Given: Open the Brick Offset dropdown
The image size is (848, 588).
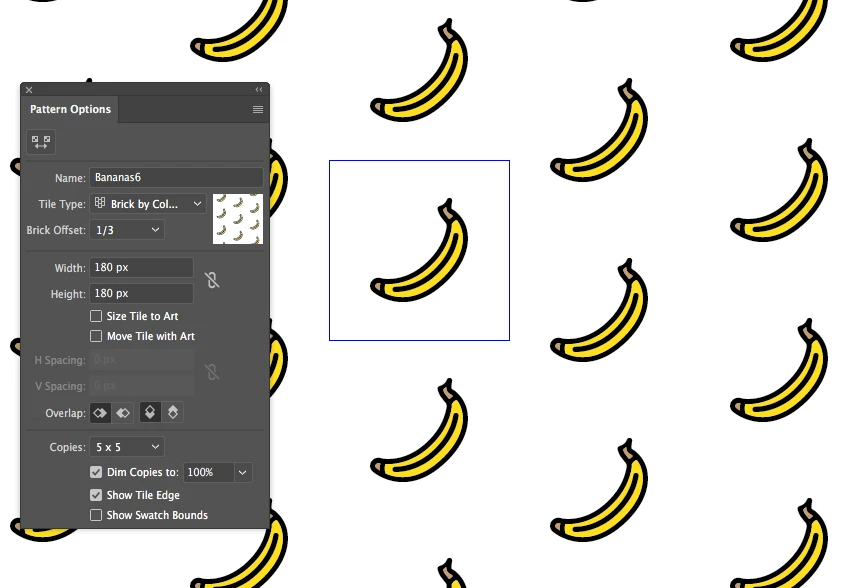Looking at the screenshot, I should click(x=127, y=230).
